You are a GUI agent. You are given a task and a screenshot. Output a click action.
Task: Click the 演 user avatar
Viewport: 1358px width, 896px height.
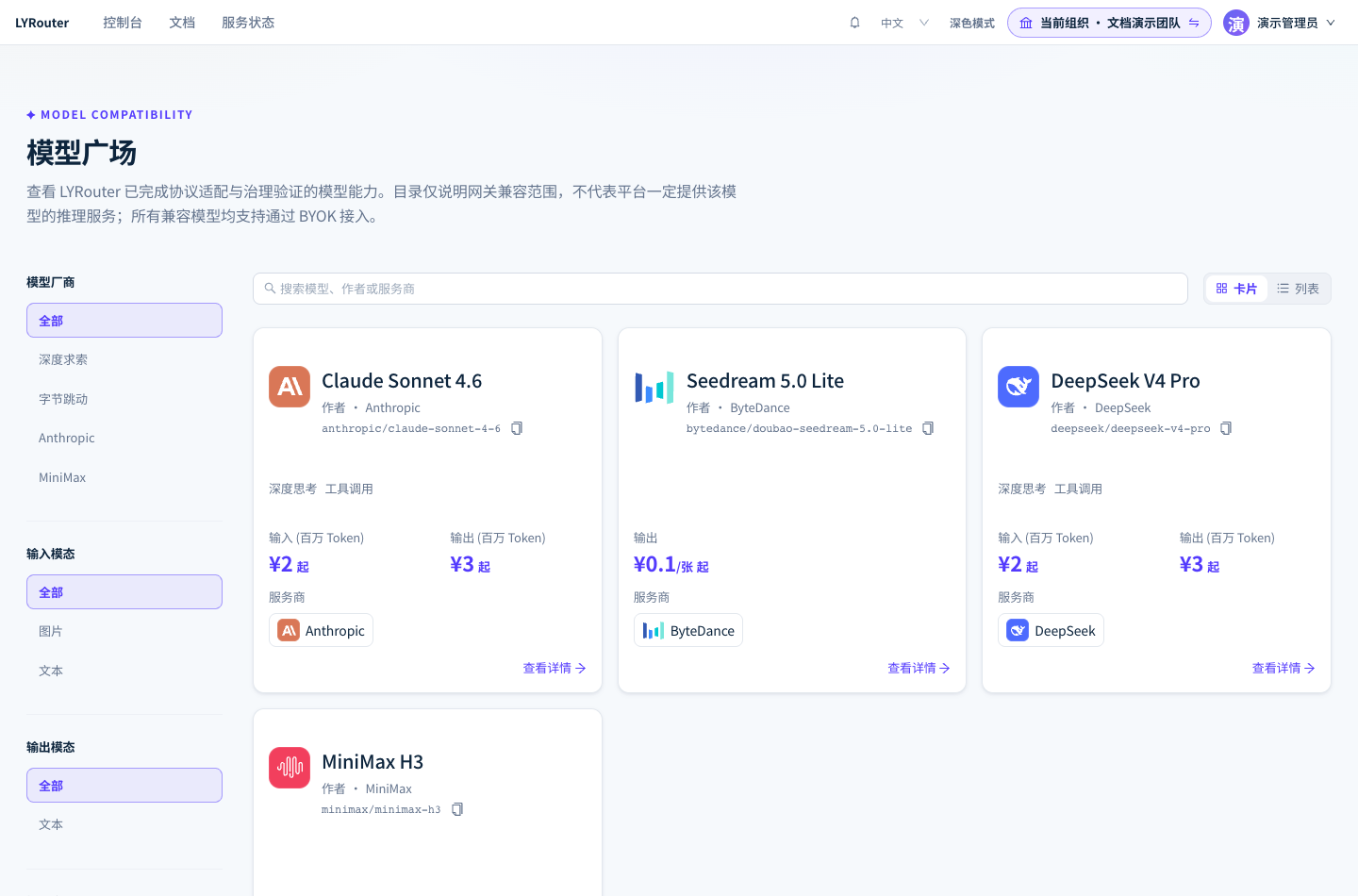[x=1236, y=23]
